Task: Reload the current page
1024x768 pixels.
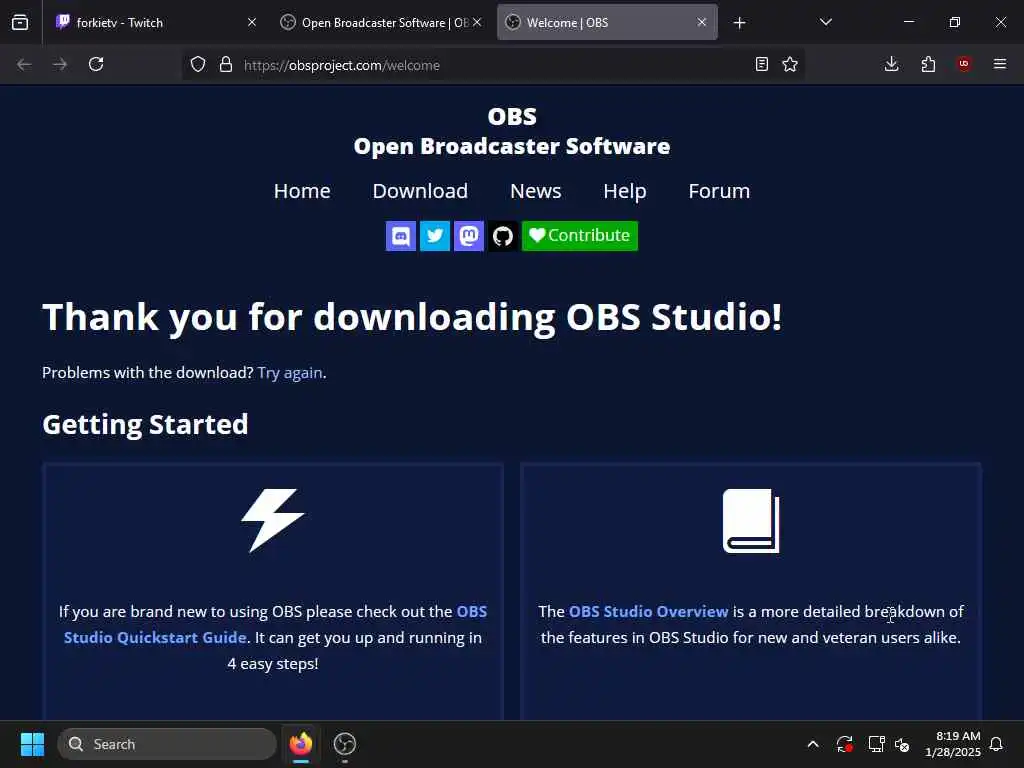Action: click(x=96, y=64)
